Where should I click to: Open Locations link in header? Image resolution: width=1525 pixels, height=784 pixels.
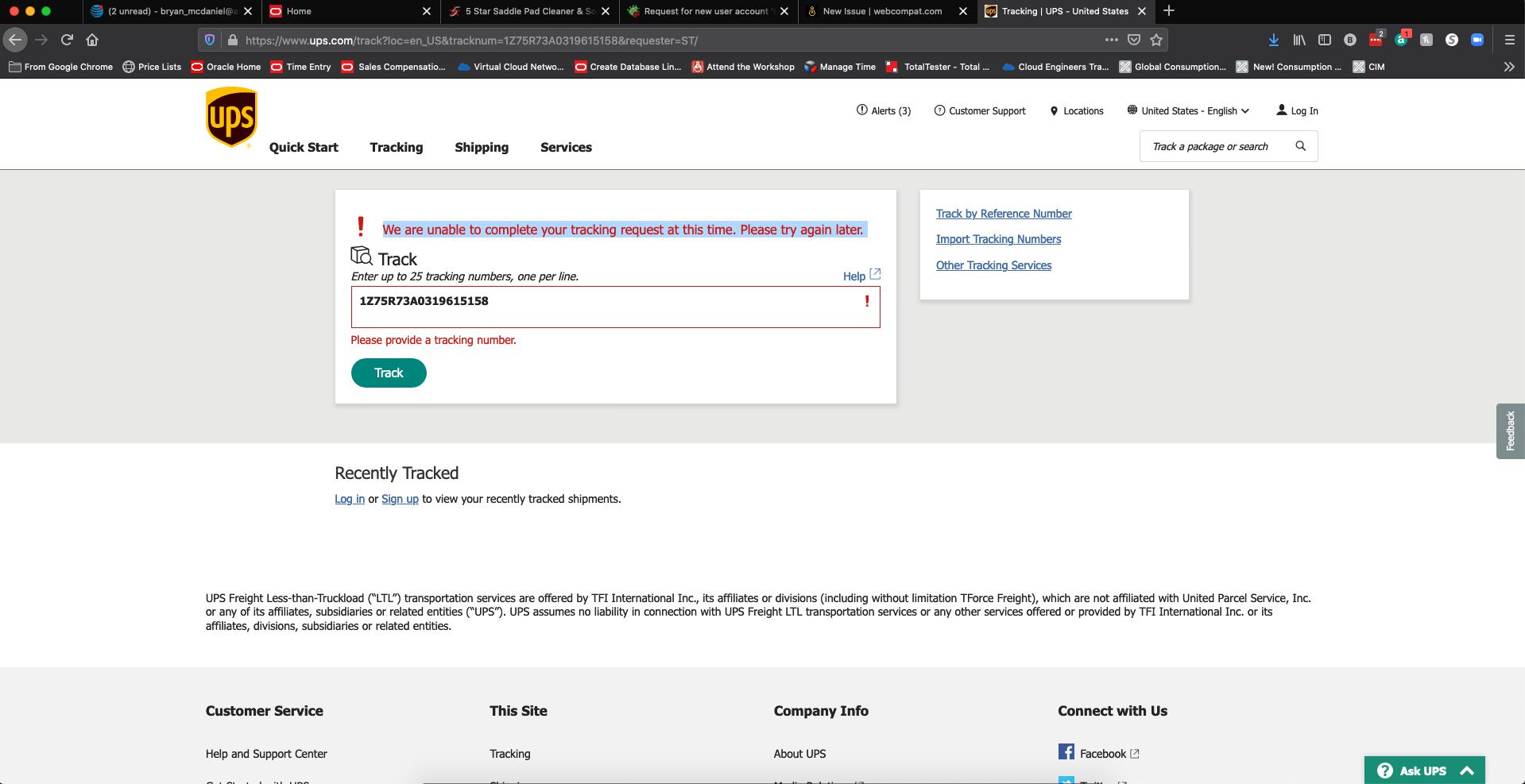click(x=1077, y=110)
